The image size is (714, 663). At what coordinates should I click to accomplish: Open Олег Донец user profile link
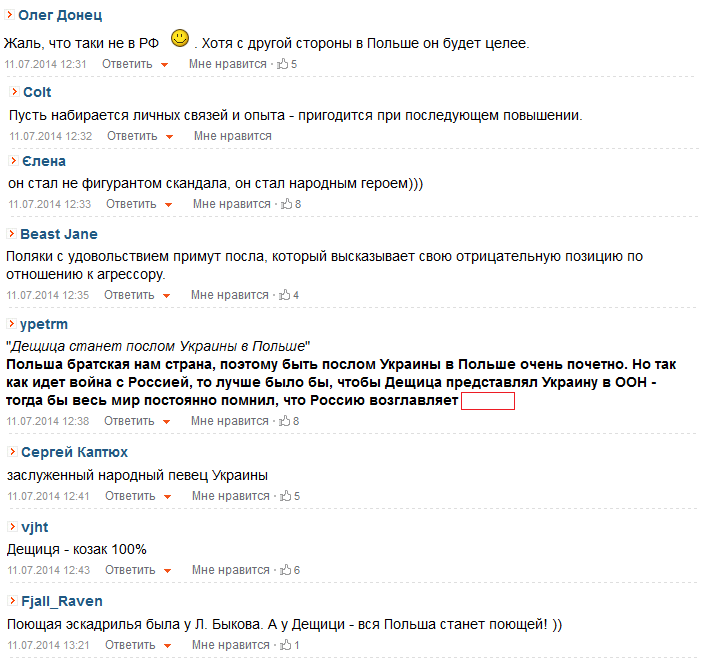click(x=60, y=15)
